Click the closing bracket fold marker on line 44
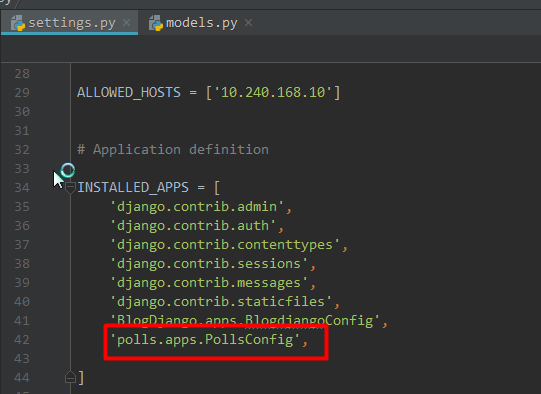The image size is (541, 394). click(70, 377)
